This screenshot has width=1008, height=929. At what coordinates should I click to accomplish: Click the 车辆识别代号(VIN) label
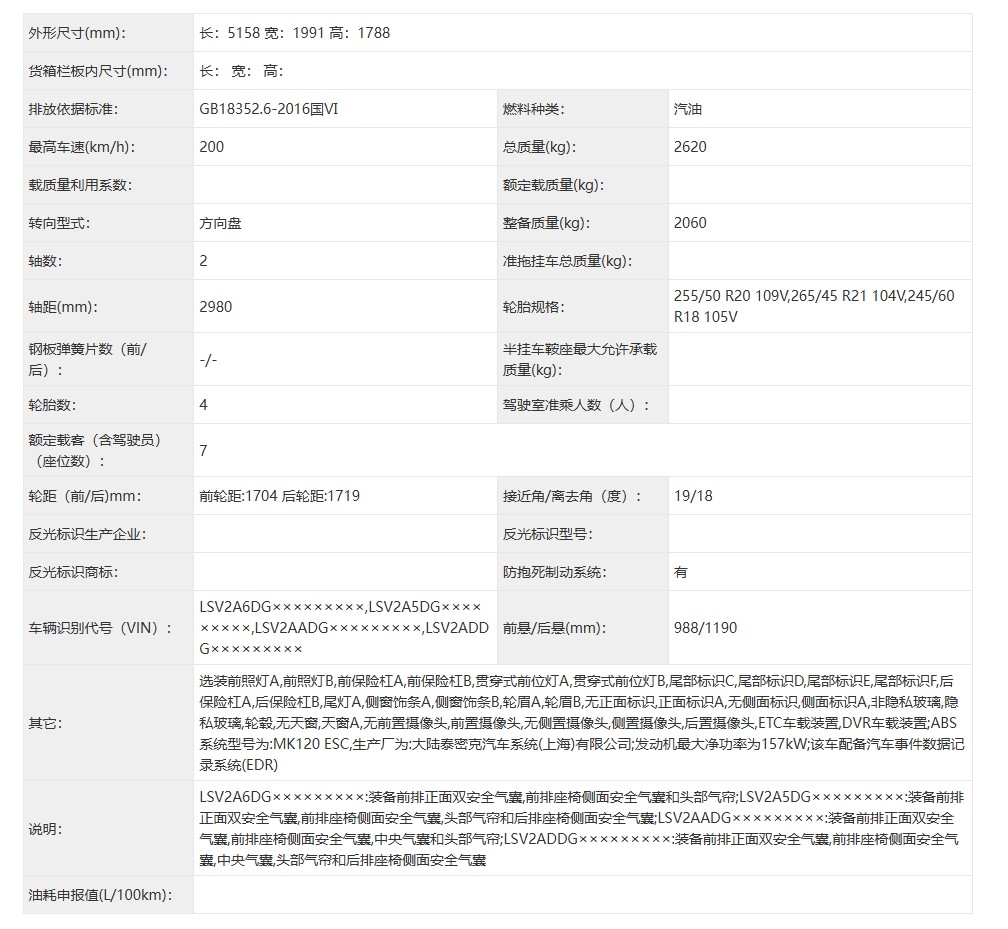(100, 628)
